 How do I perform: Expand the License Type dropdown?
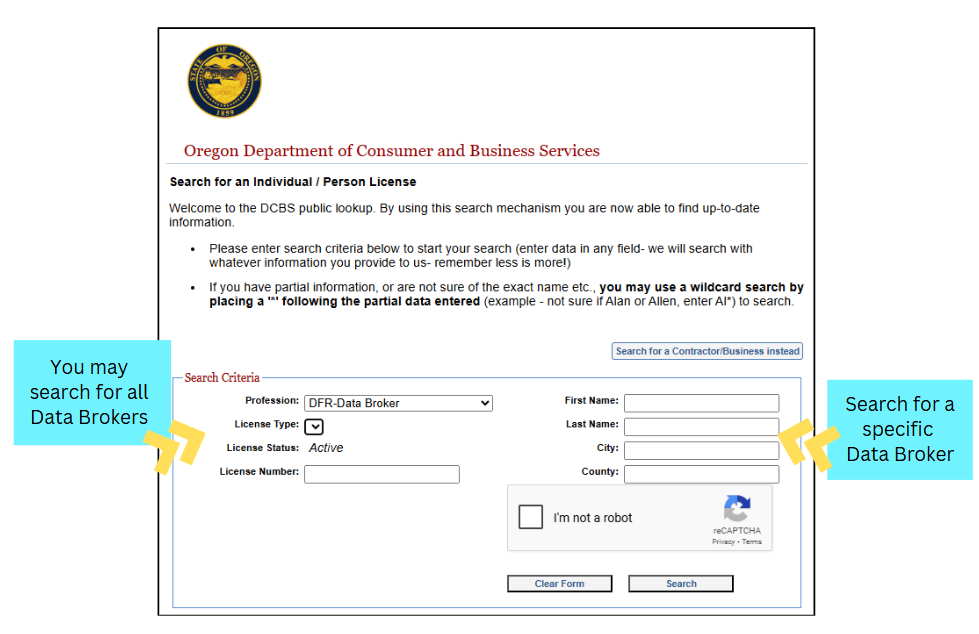tap(314, 425)
